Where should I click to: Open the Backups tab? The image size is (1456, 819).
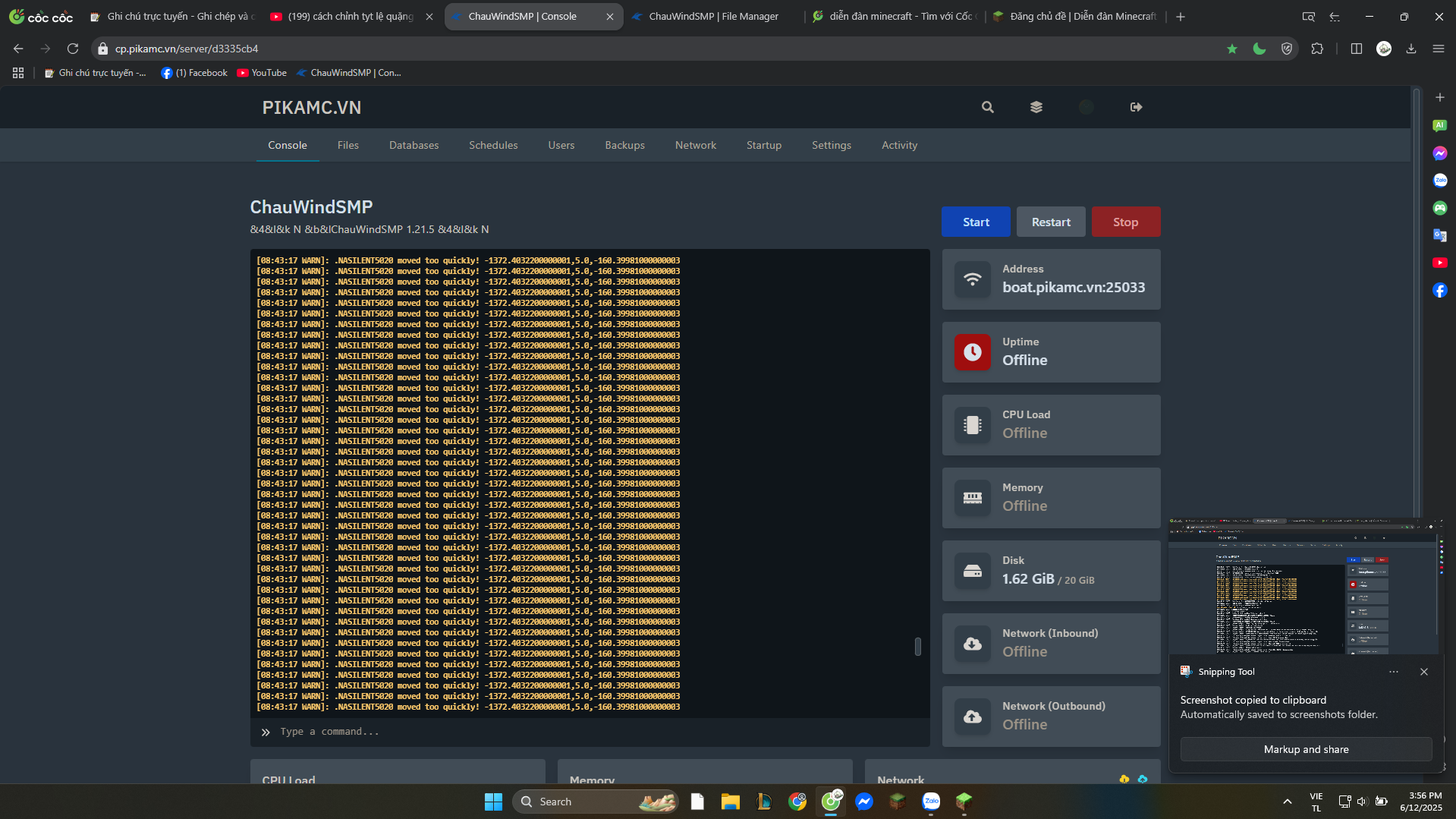625,145
